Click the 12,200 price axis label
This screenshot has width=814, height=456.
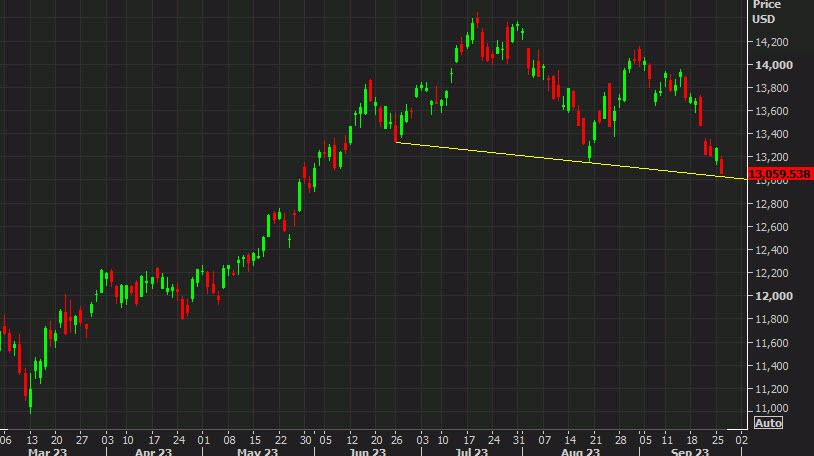(771, 273)
